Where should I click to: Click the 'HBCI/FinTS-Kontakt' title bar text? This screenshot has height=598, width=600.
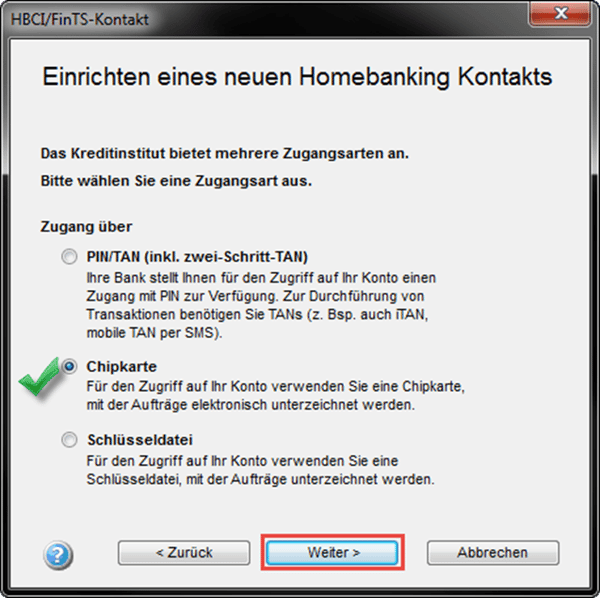[x=80, y=20]
